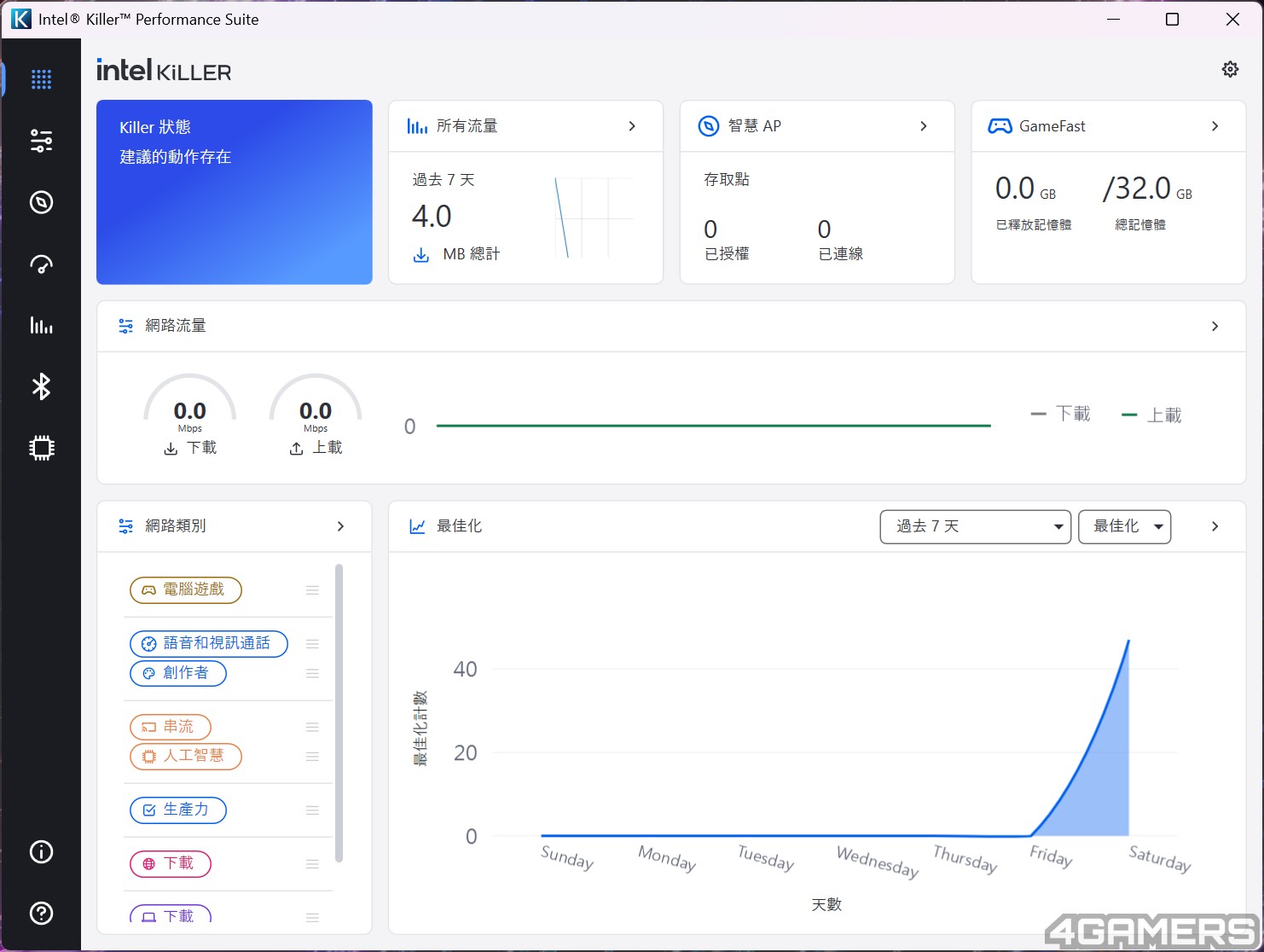Toggle the 下載 legend entry in traffic chart
Image resolution: width=1264 pixels, height=952 pixels.
click(x=1061, y=414)
